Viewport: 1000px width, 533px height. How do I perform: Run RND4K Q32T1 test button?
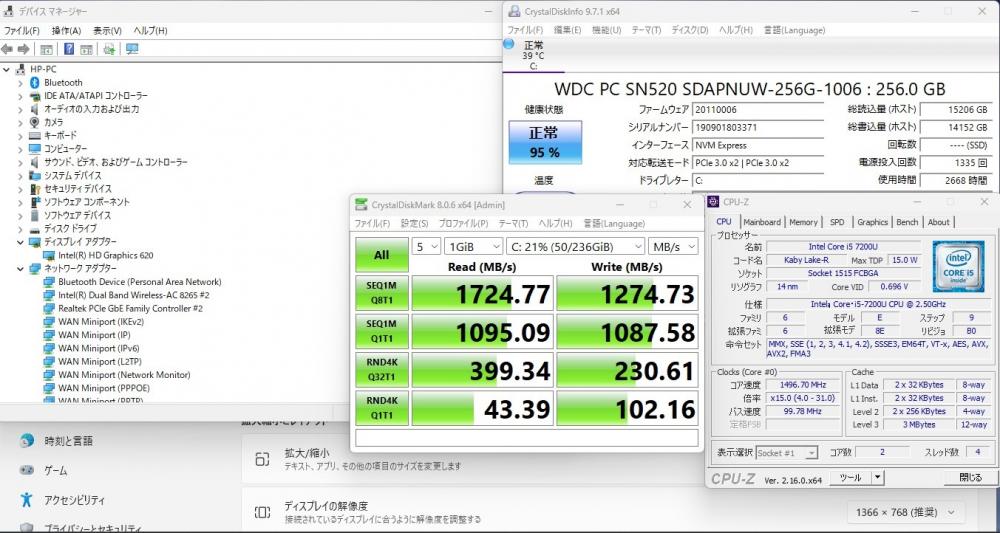[x=381, y=370]
